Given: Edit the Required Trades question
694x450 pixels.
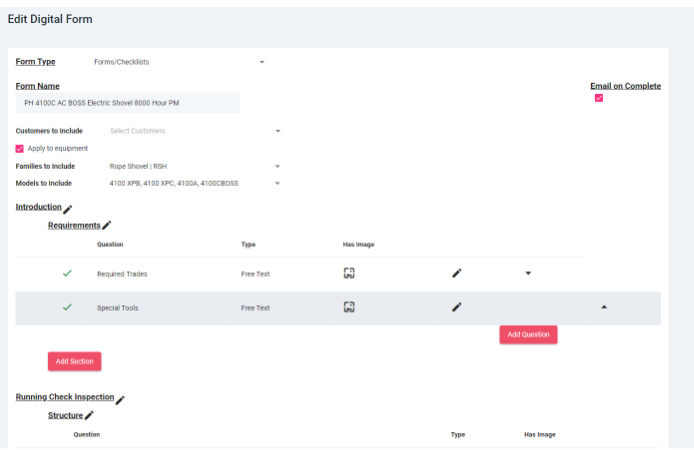Looking at the screenshot, I should pos(457,273).
